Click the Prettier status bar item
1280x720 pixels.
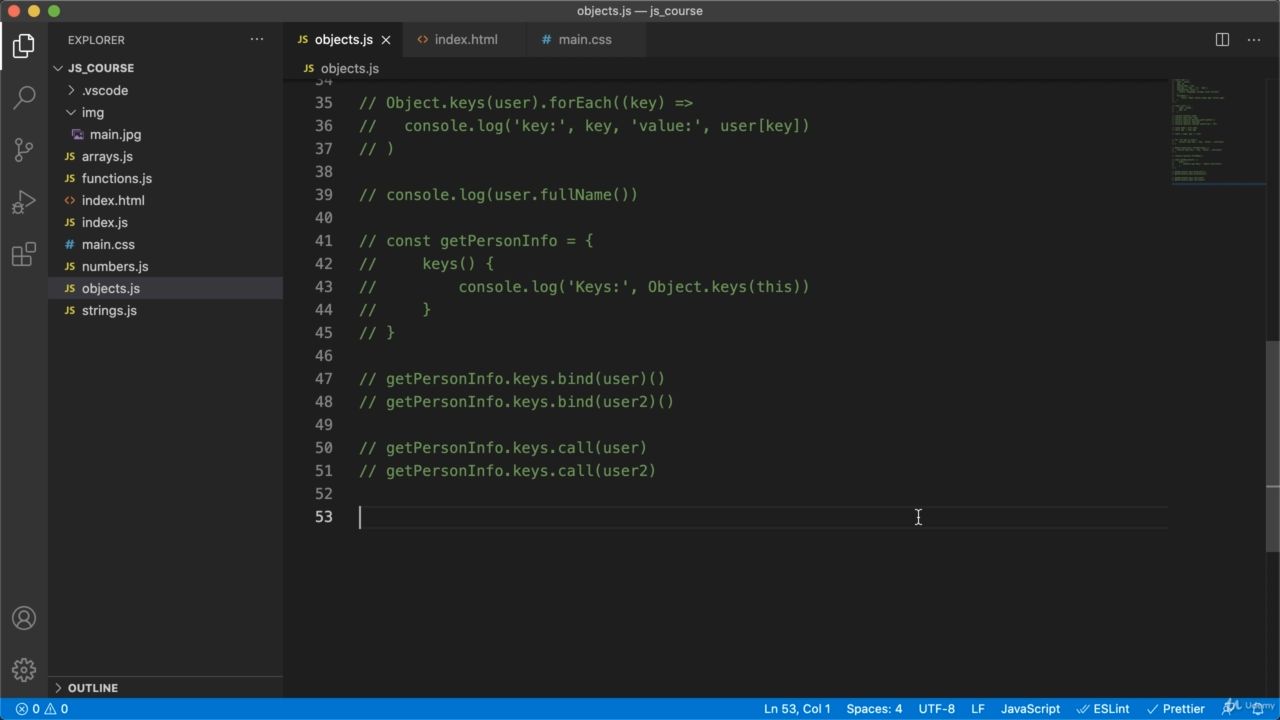point(1176,709)
